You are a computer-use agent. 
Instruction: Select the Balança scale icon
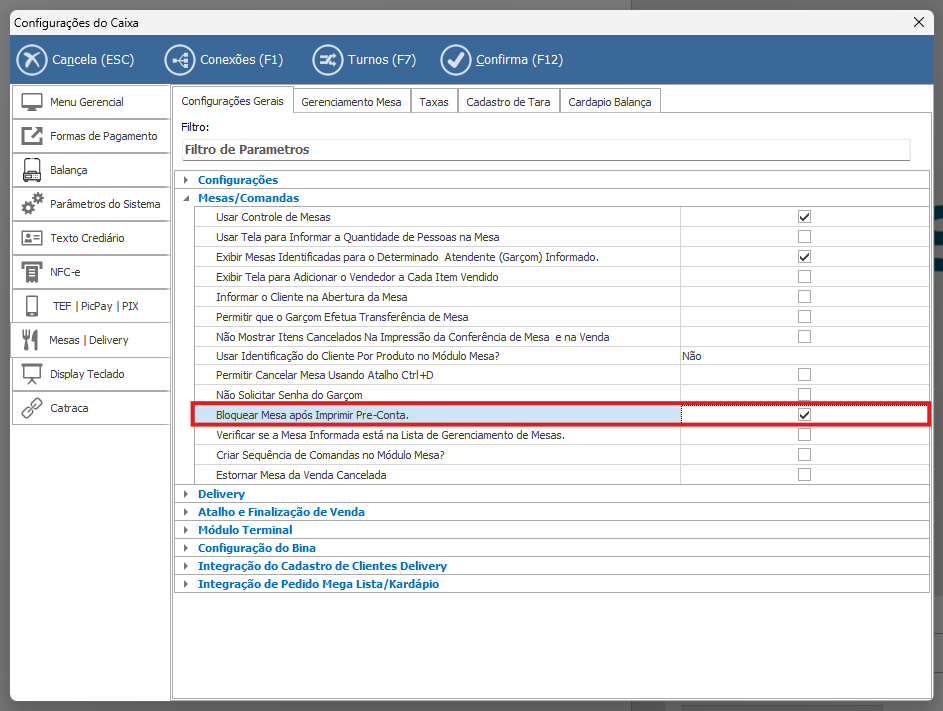[32, 170]
